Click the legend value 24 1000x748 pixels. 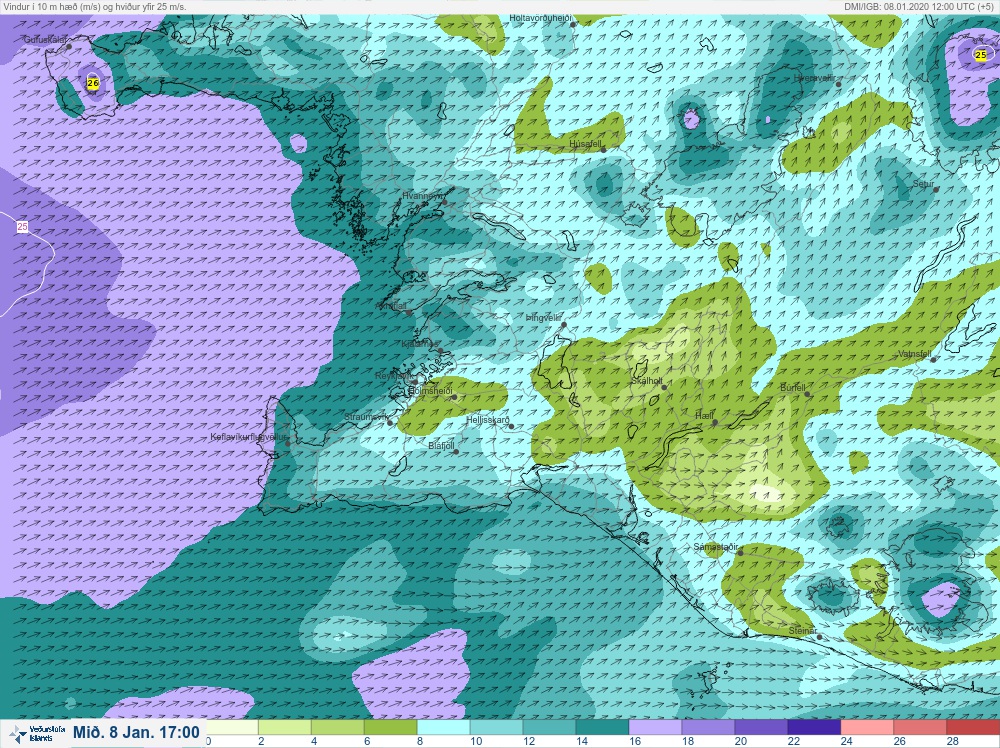point(846,742)
